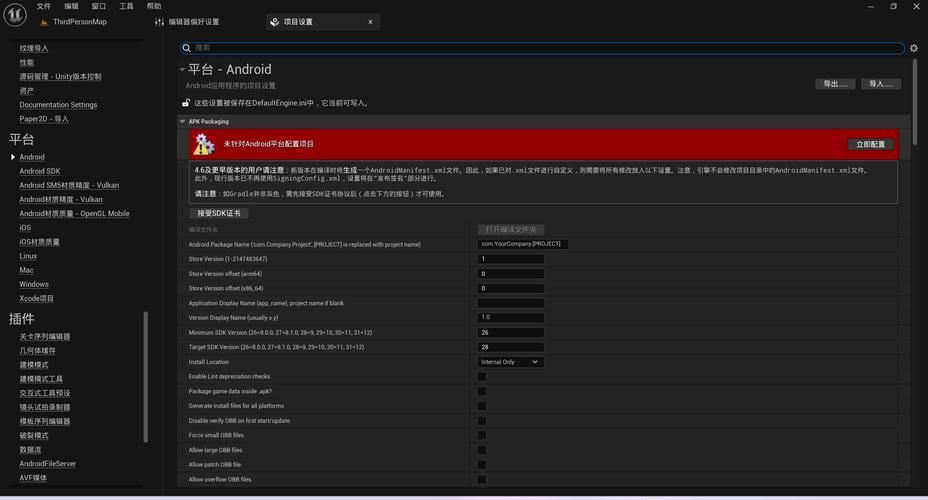Click the 接受SDK证书 button
Screen dimensions: 928x500
219,213
